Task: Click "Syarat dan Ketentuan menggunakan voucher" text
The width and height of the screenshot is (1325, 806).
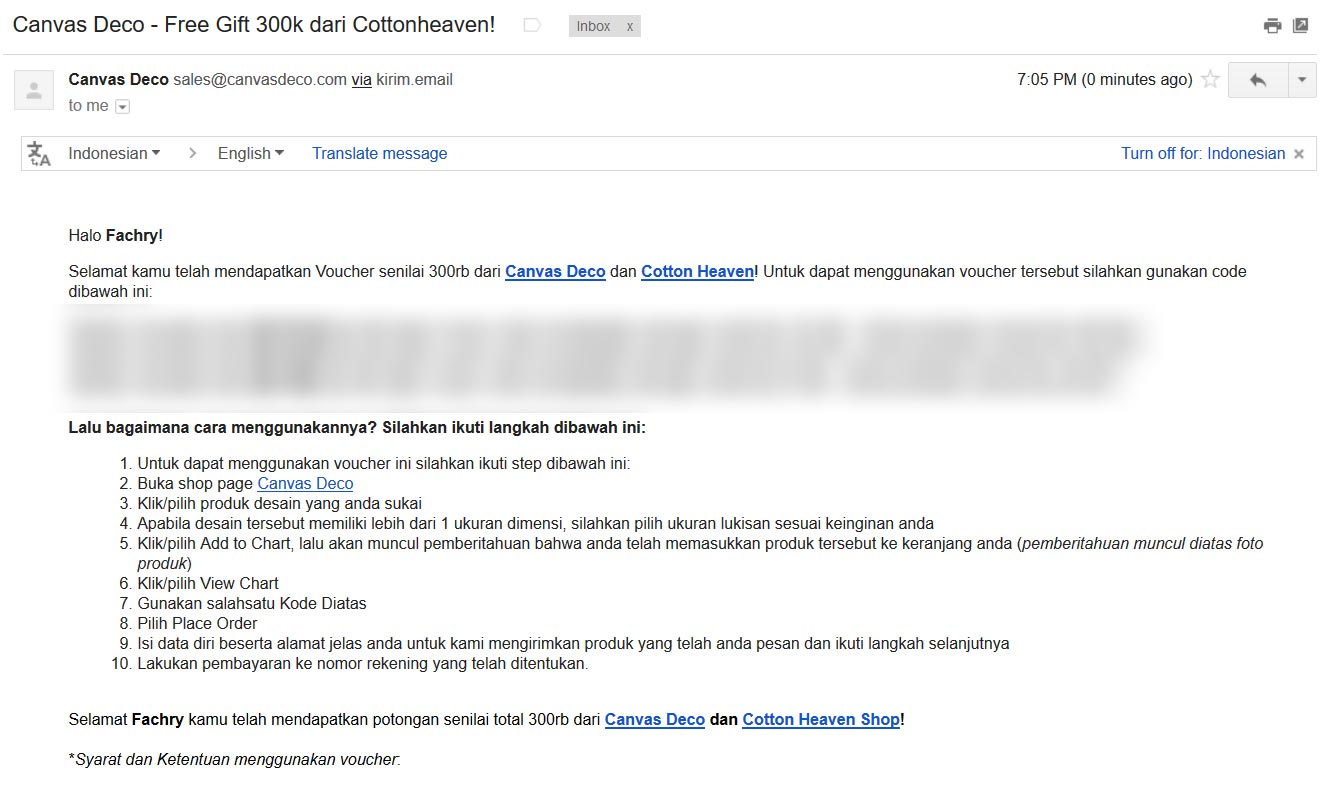Action: pos(235,760)
